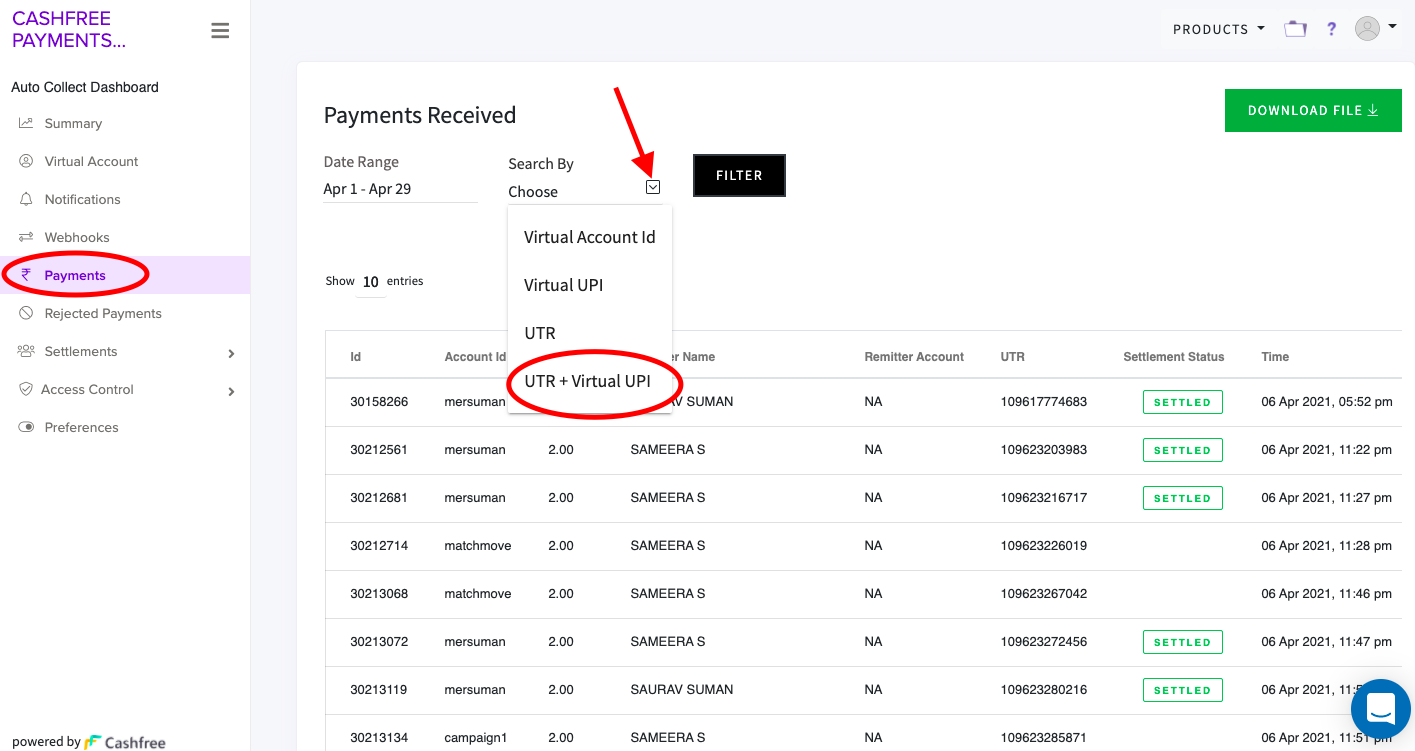Open the user avatar menu
This screenshot has width=1415, height=751.
pyautogui.click(x=1367, y=29)
